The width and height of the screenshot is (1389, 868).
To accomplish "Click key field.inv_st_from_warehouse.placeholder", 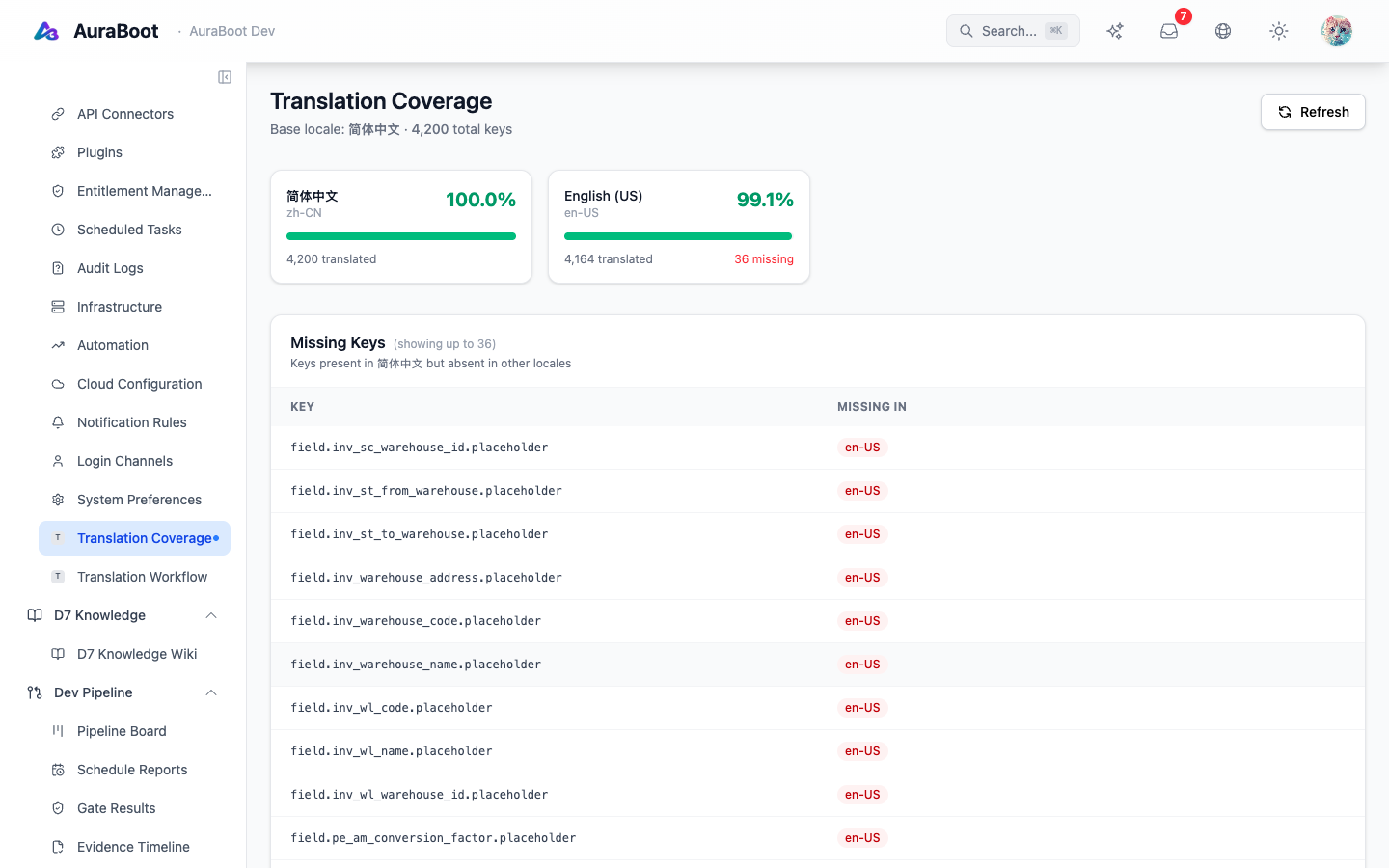I will [x=426, y=491].
